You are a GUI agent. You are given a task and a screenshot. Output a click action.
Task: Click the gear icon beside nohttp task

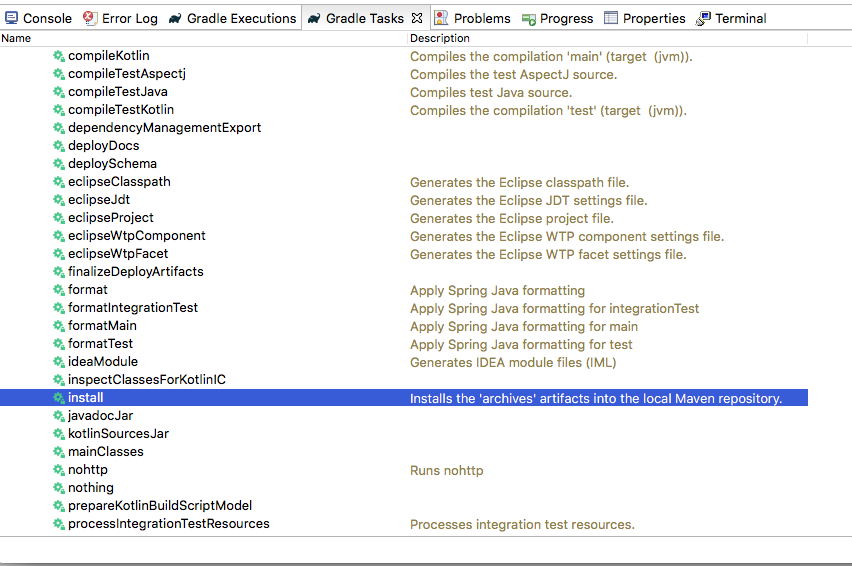pyautogui.click(x=59, y=470)
